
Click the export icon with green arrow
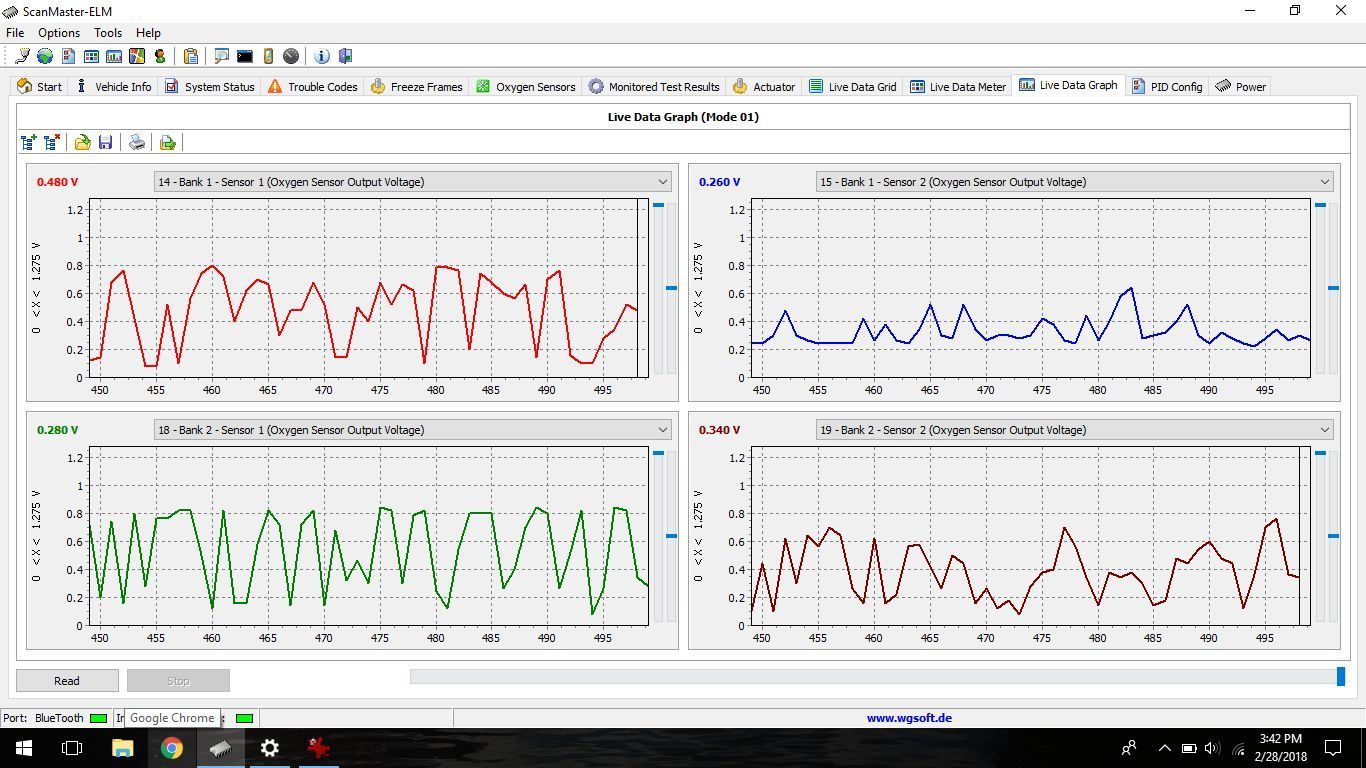tap(167, 143)
